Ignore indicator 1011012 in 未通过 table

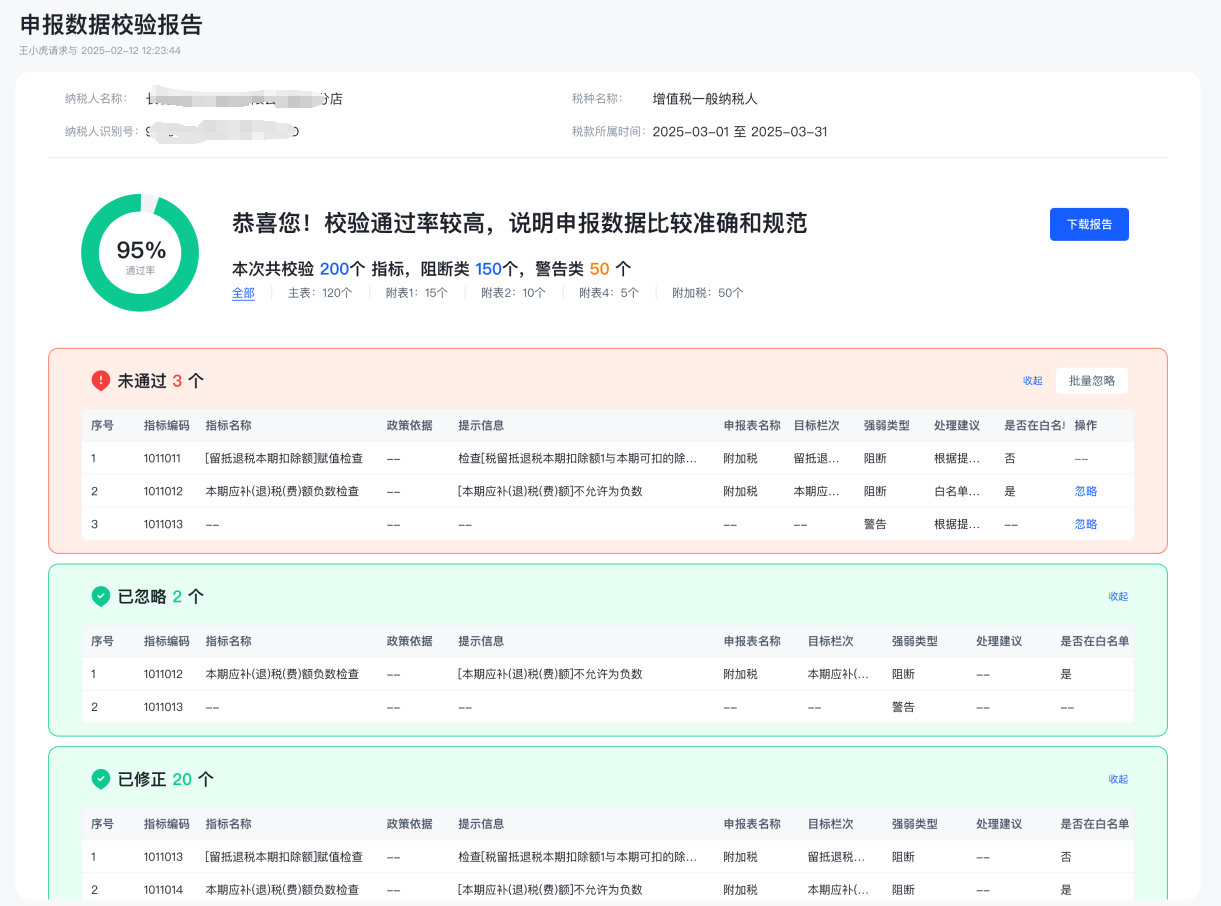pos(1086,491)
